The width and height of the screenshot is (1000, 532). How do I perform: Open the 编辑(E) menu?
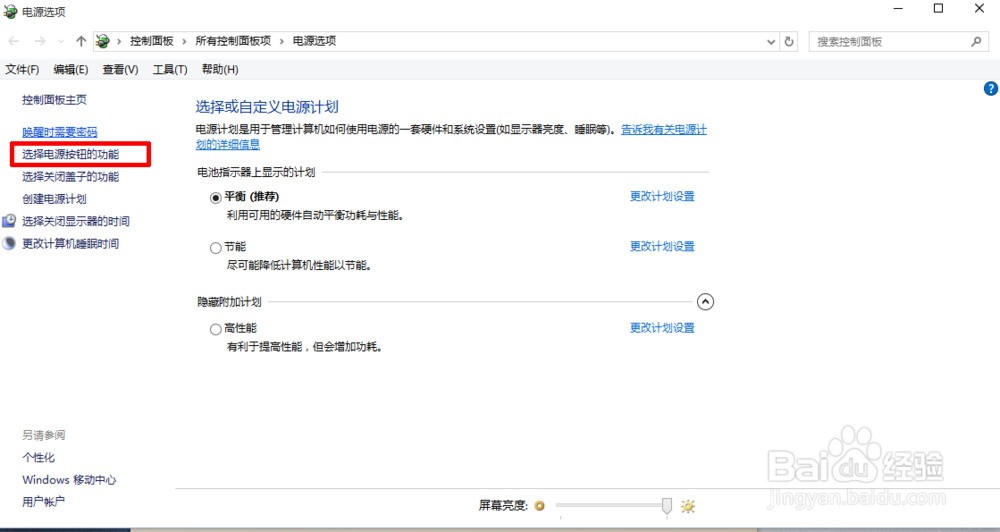[x=71, y=70]
